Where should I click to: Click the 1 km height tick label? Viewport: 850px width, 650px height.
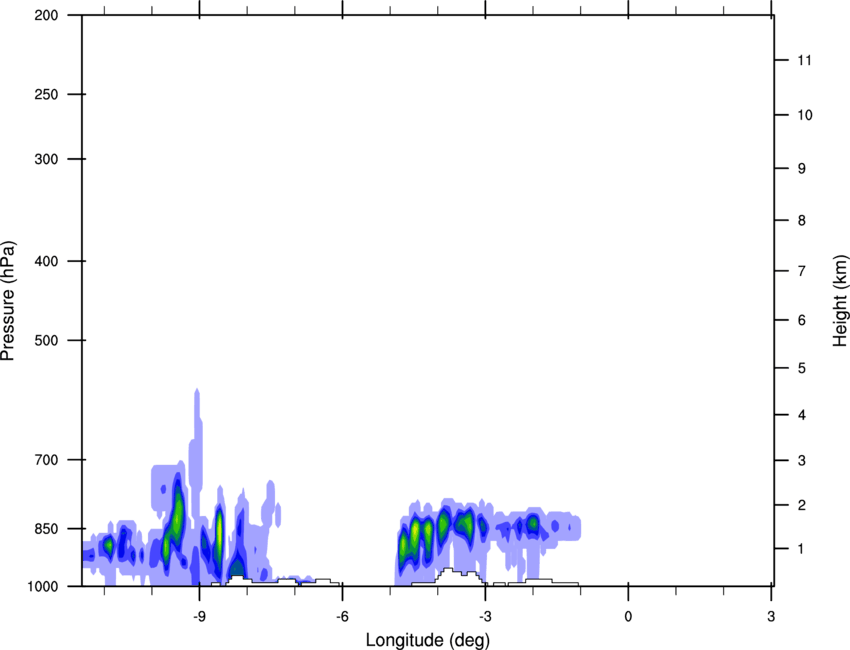pos(802,549)
